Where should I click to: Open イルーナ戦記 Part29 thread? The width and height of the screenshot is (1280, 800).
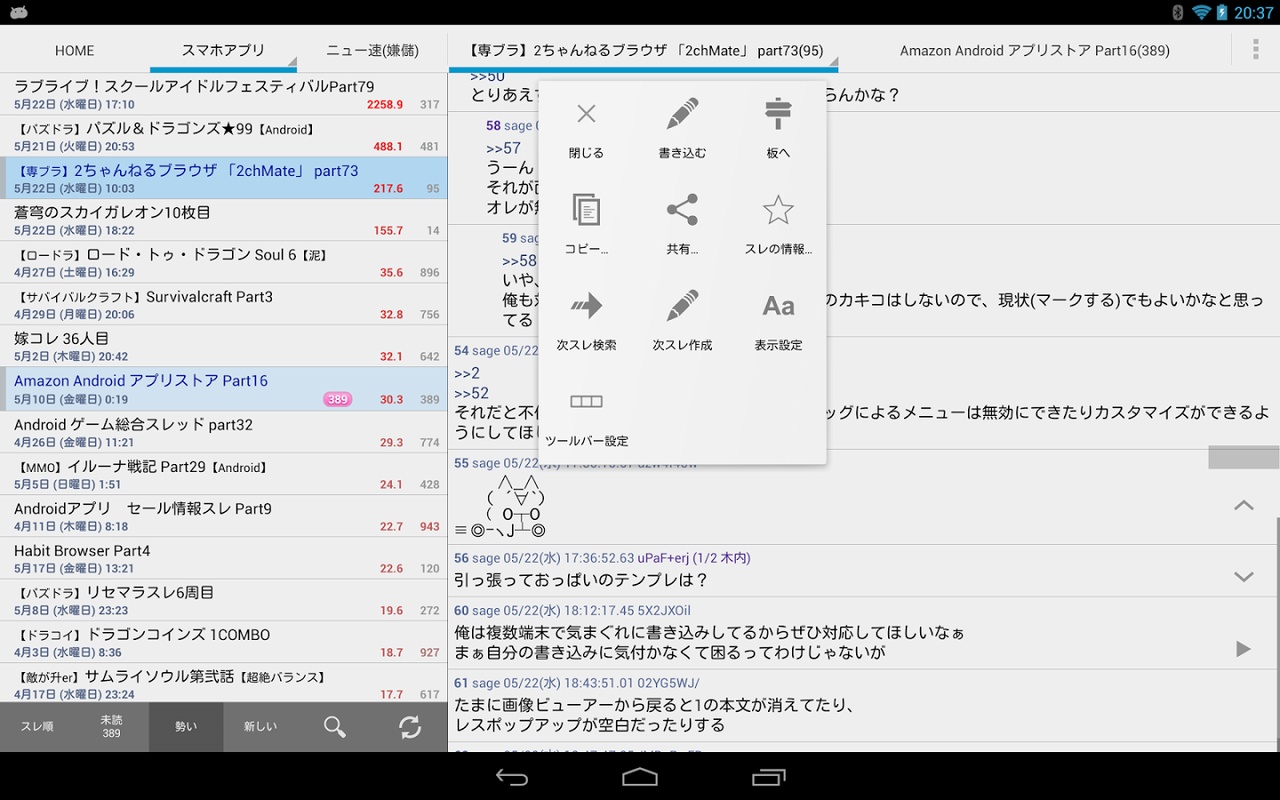point(224,474)
